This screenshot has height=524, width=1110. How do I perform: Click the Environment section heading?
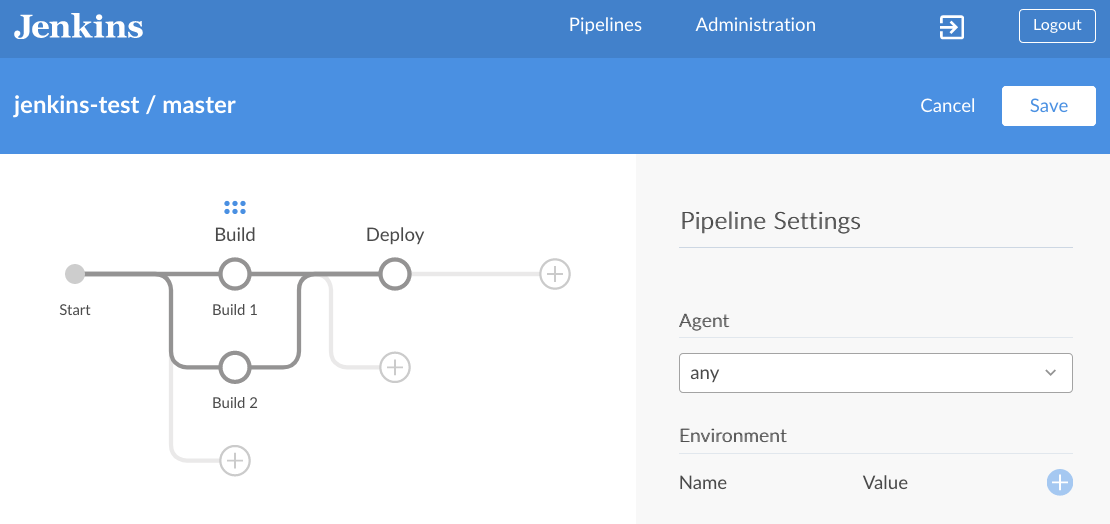733,435
